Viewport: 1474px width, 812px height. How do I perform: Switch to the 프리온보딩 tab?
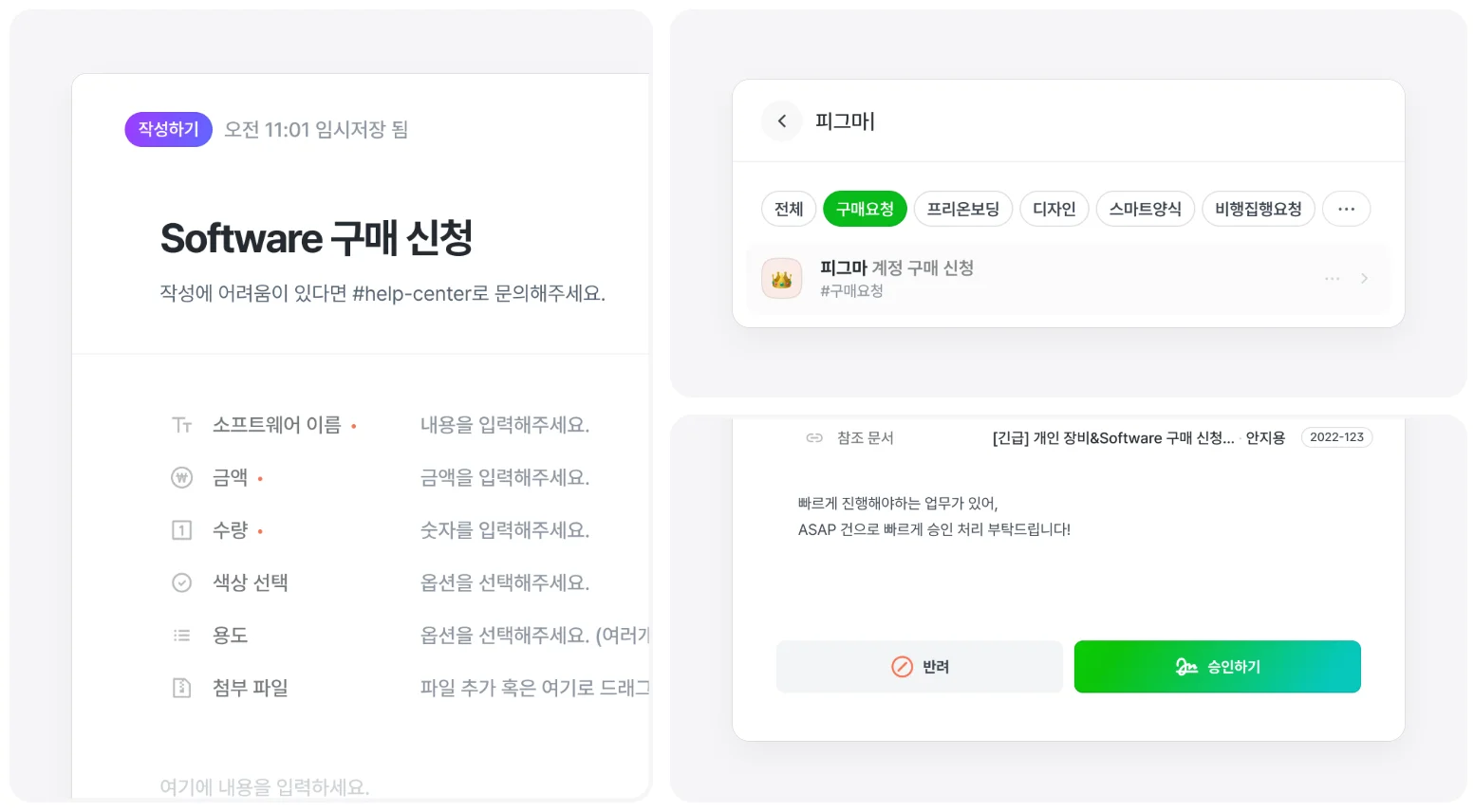(962, 209)
